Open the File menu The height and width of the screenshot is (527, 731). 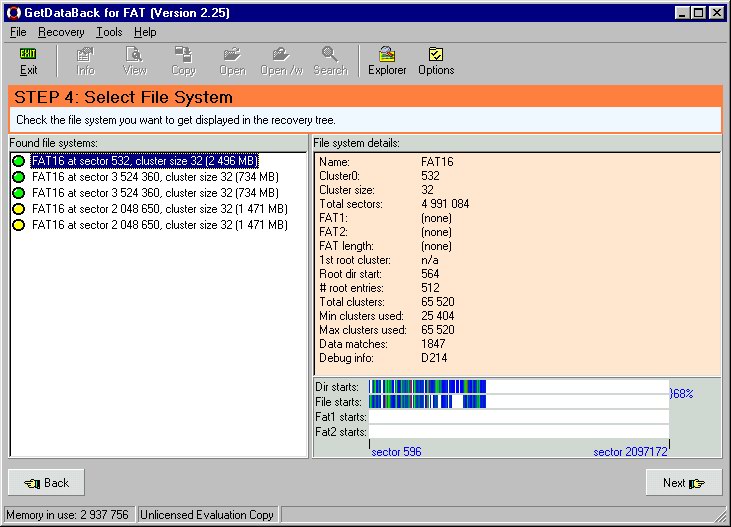click(18, 32)
